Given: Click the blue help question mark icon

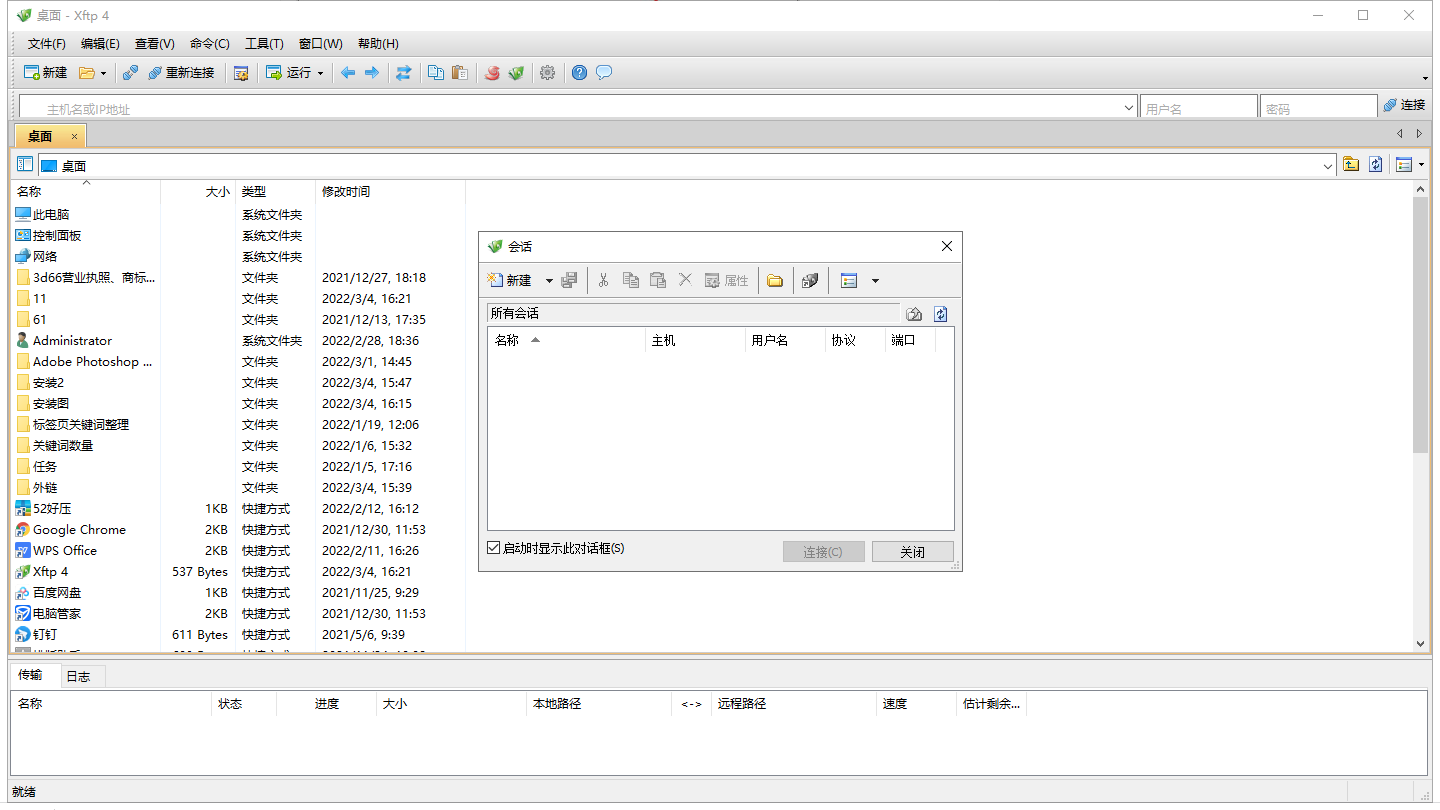Looking at the screenshot, I should [x=579, y=73].
